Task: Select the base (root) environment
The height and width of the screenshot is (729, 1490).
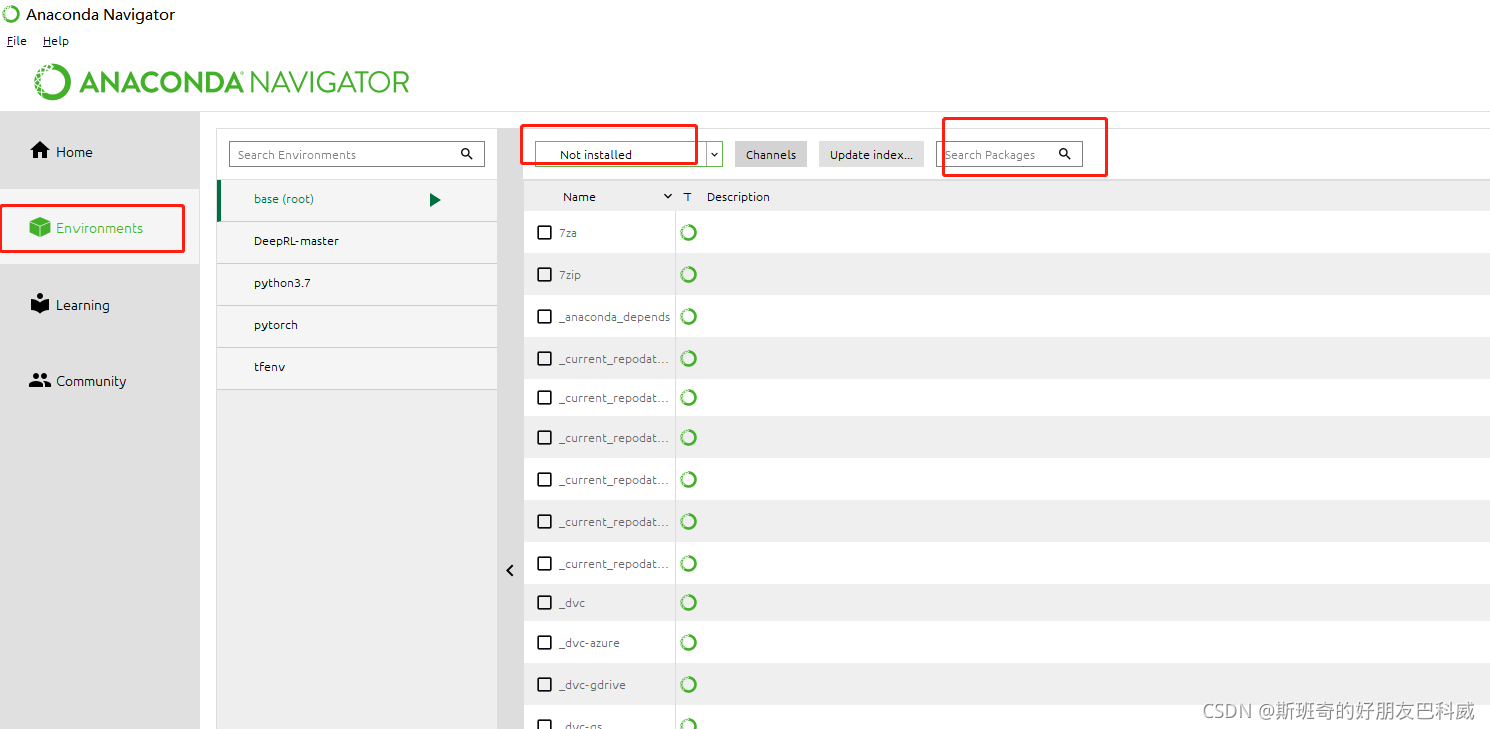Action: 357,200
